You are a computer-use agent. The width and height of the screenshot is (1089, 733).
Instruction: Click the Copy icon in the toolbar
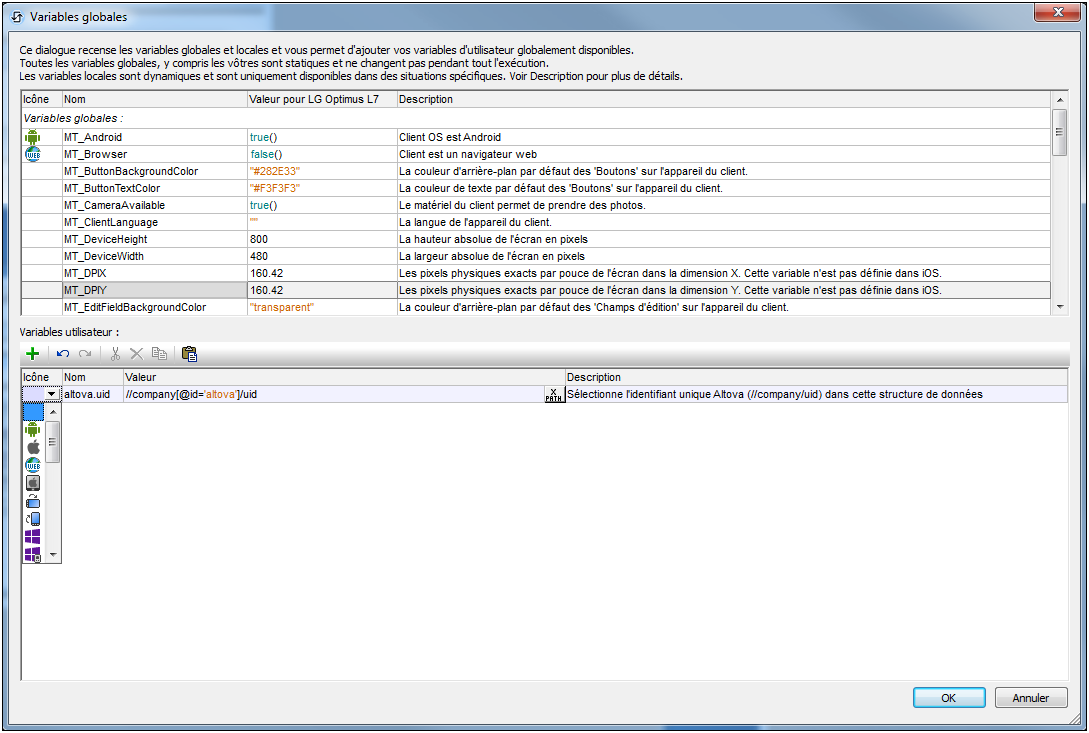point(159,354)
